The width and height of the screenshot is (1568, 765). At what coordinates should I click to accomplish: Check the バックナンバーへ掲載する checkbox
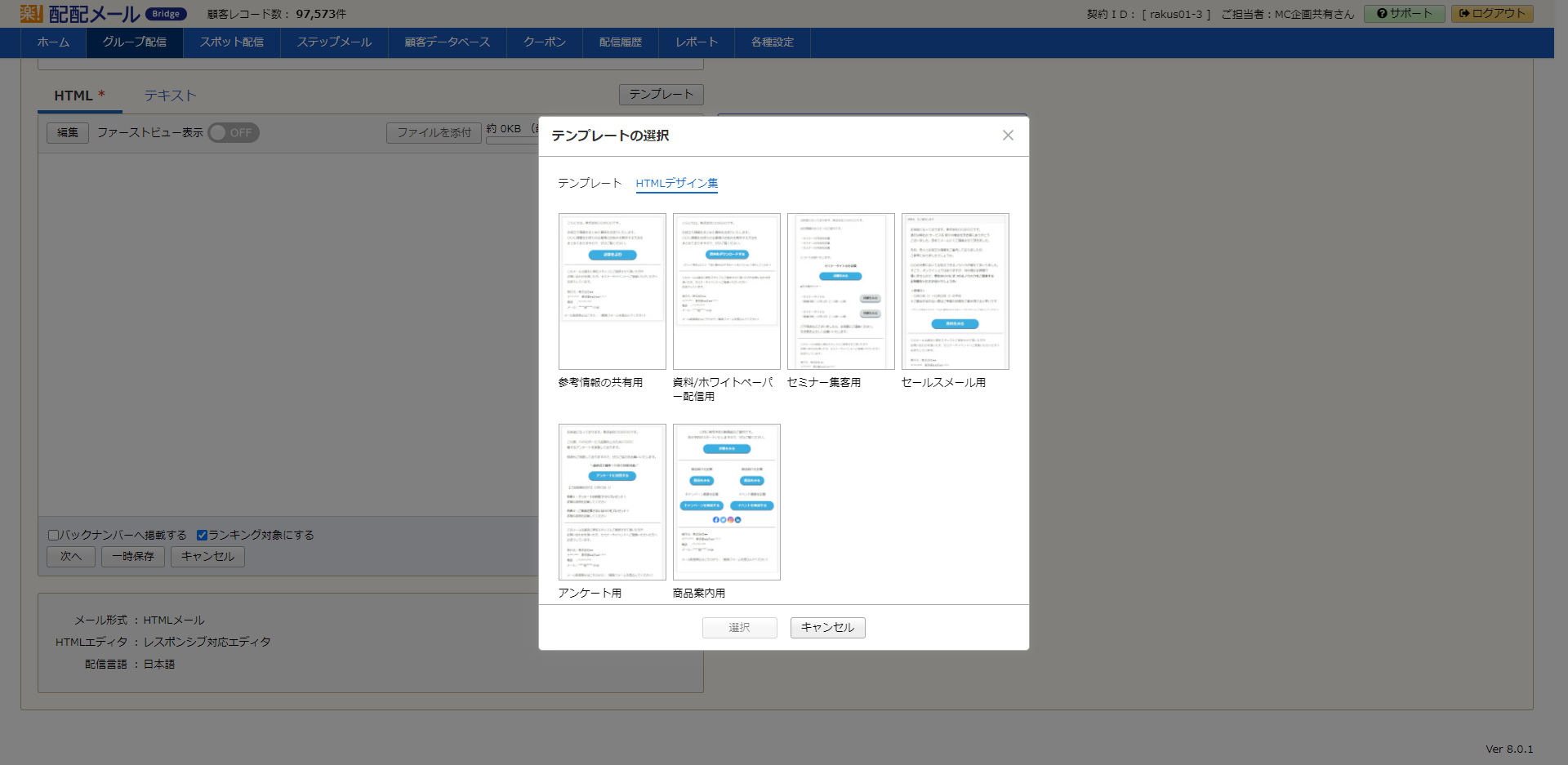tap(53, 535)
